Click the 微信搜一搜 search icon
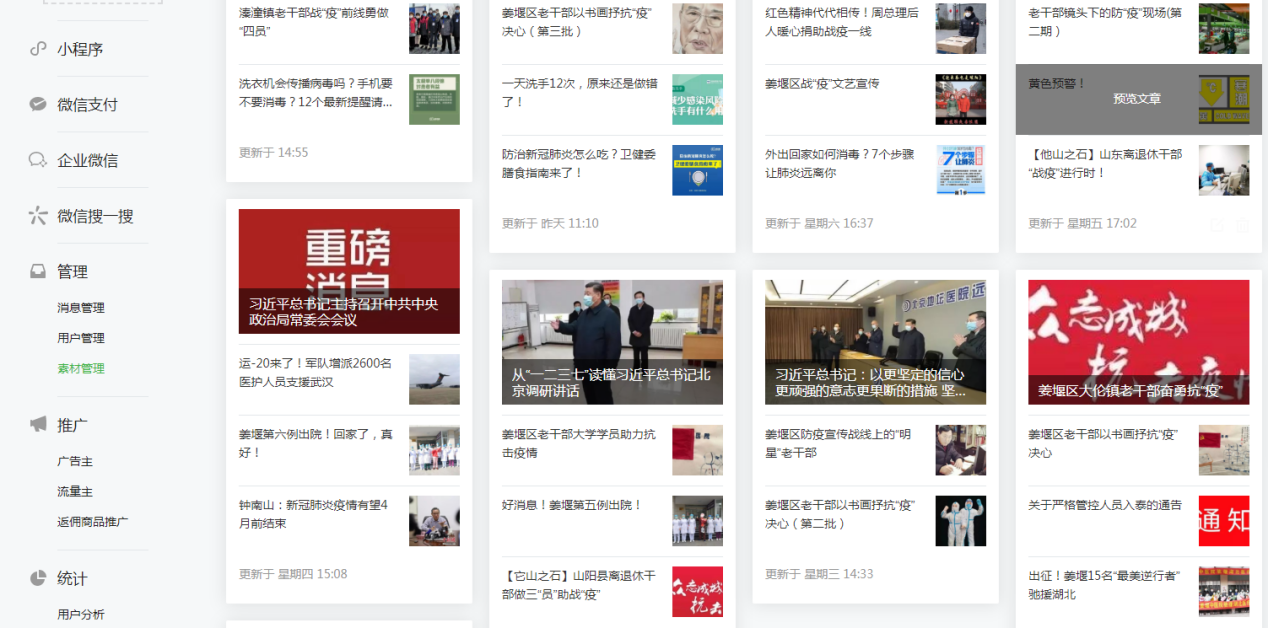 coord(38,216)
